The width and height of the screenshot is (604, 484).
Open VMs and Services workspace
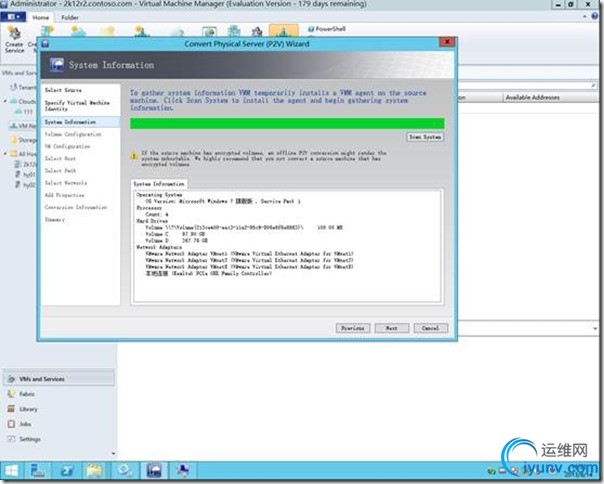pos(59,379)
